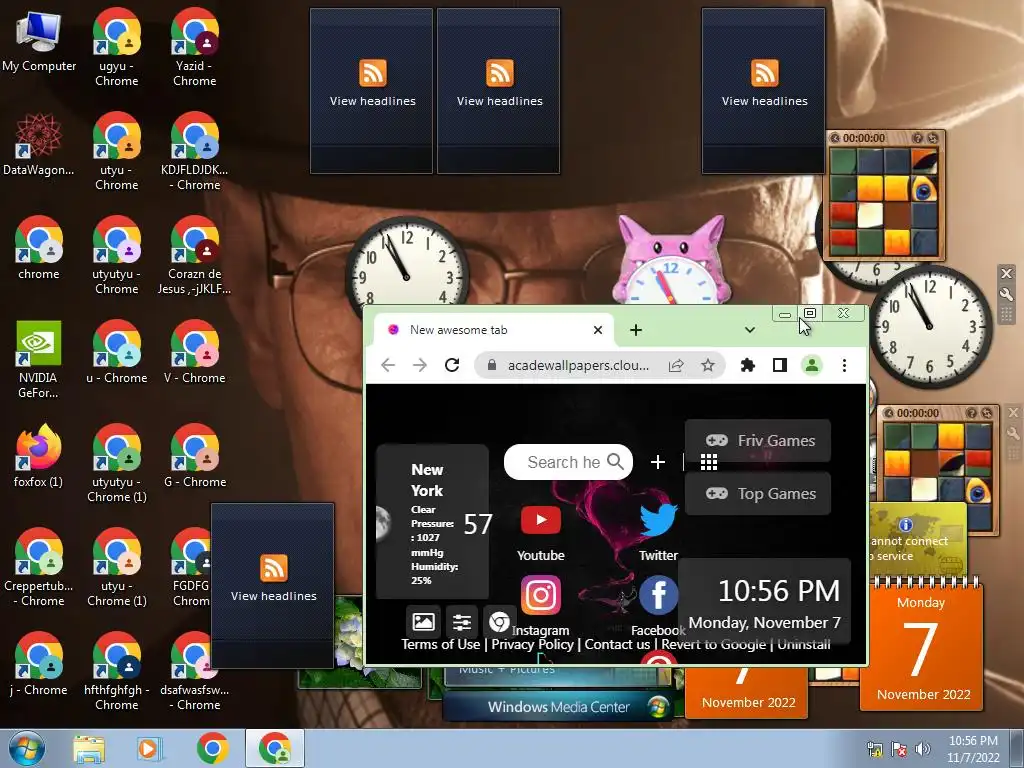Open the Yazid - Chrome shortcut
The image size is (1024, 768).
[x=195, y=47]
